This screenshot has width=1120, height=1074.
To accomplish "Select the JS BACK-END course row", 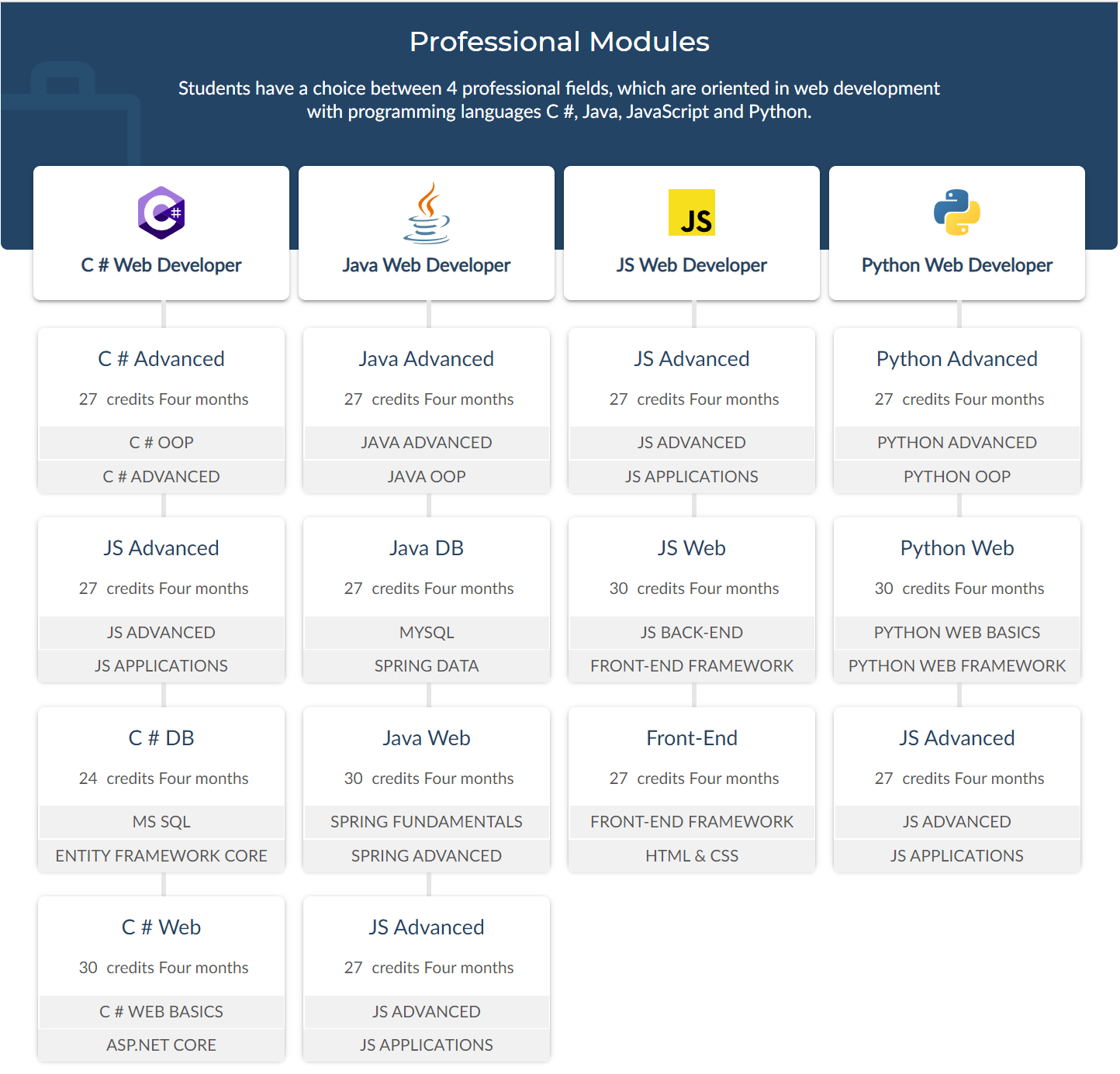I will 692,633.
